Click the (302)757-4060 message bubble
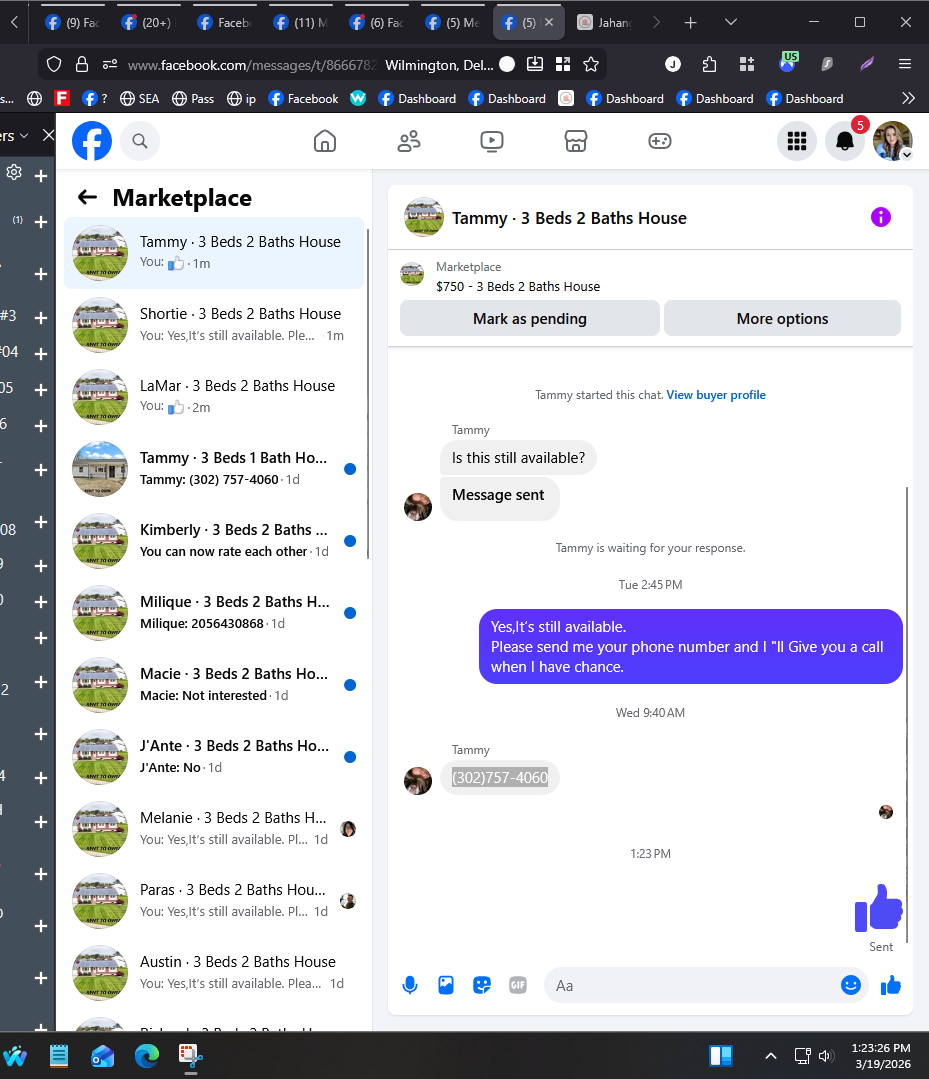 pyautogui.click(x=500, y=778)
